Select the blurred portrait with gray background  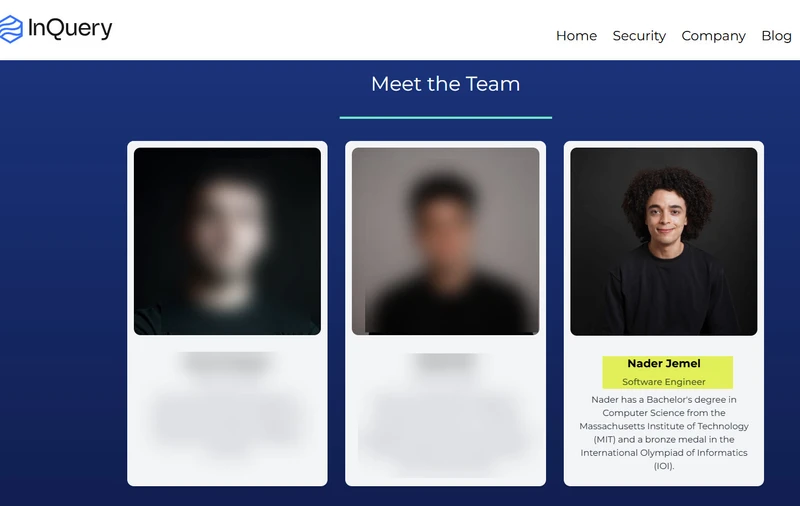[x=445, y=241]
